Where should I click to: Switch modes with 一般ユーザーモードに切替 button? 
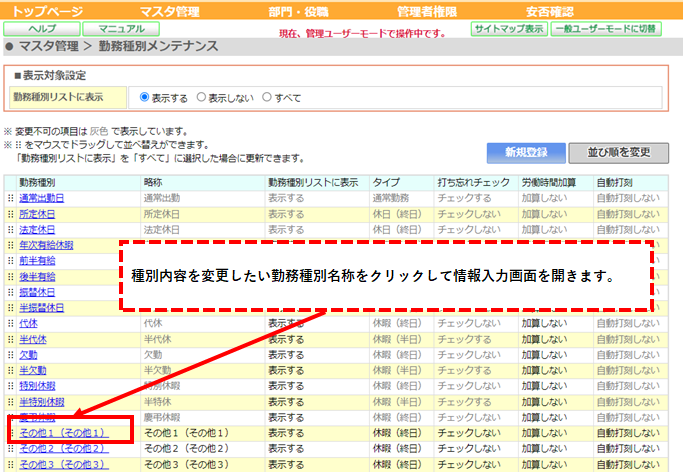click(x=606, y=29)
